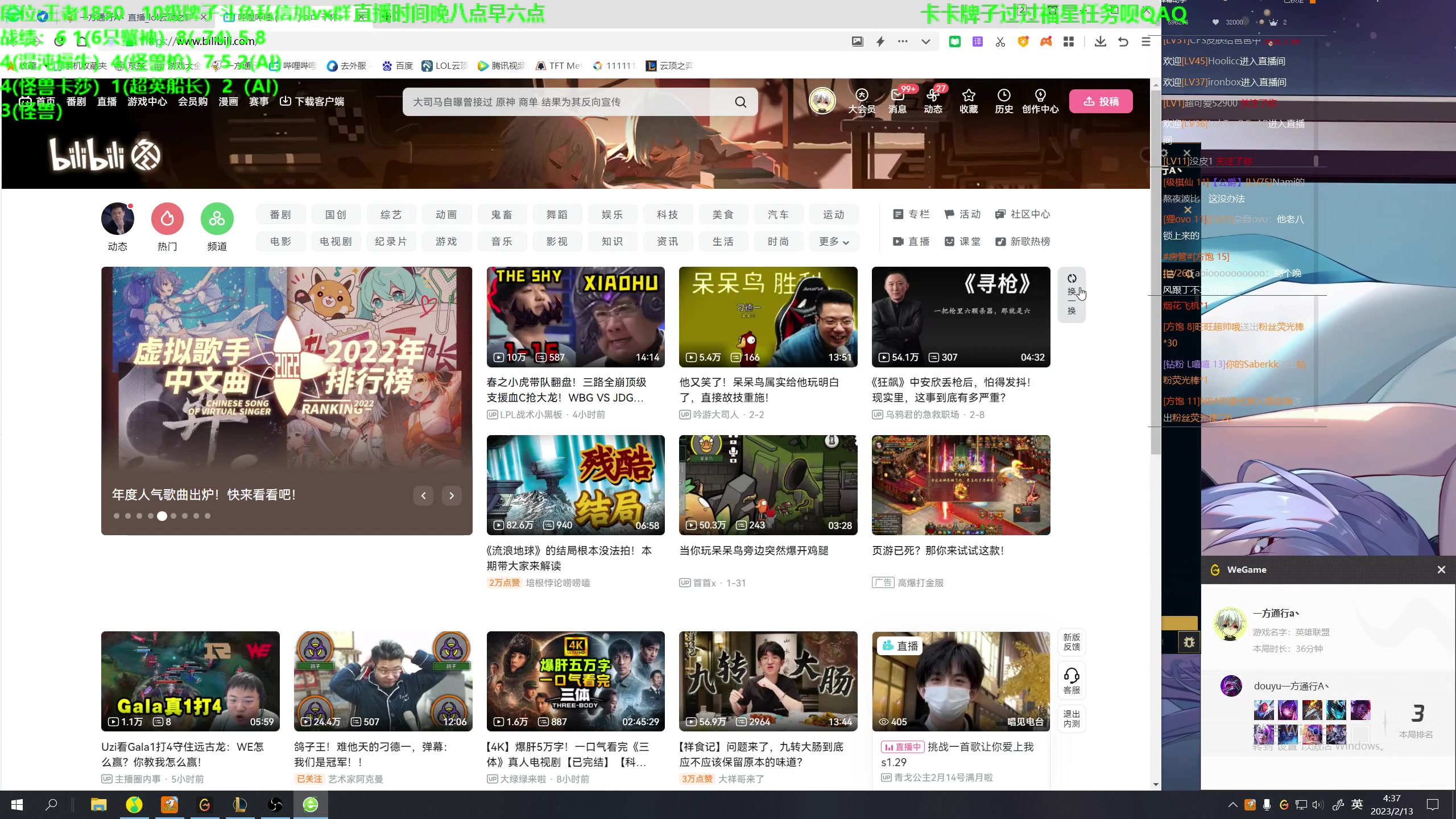This screenshot has height=819, width=1456.
Task: Click browser undo/restore tab icon
Action: point(1123,42)
